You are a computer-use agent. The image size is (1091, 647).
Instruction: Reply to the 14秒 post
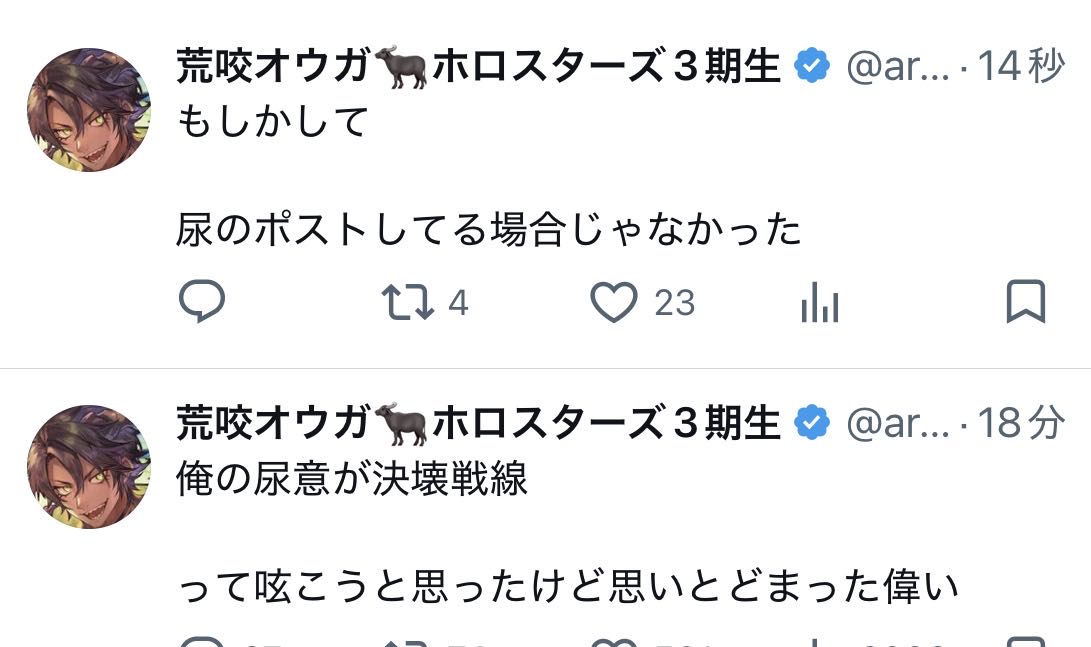coord(202,301)
